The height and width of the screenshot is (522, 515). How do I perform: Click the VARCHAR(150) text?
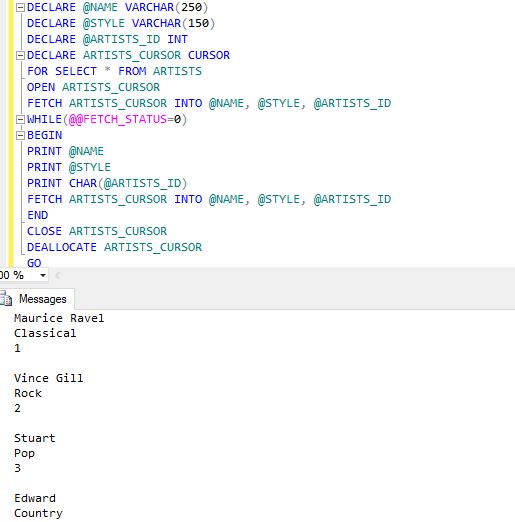coord(173,23)
